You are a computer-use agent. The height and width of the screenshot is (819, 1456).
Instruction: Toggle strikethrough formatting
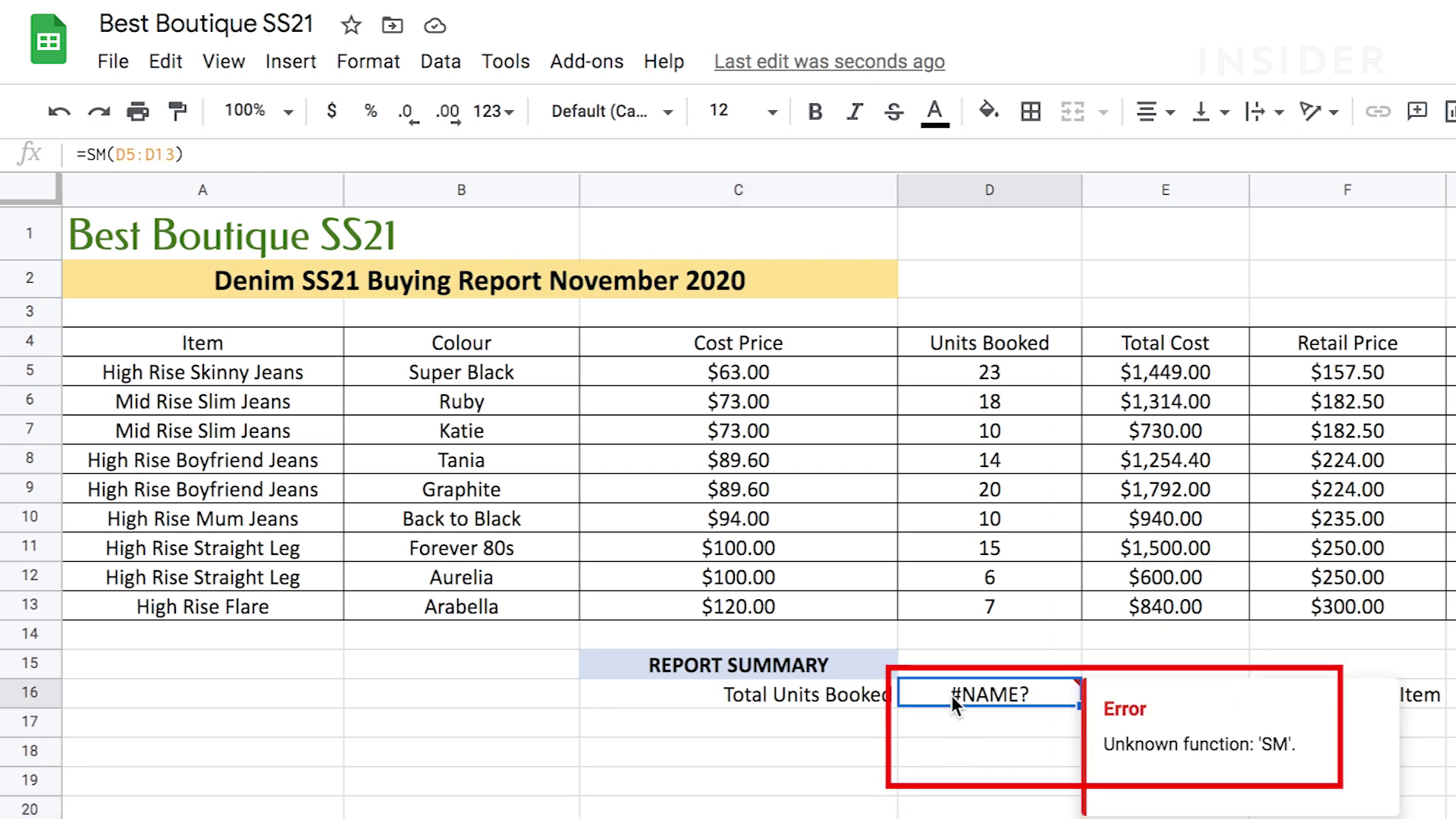(894, 111)
